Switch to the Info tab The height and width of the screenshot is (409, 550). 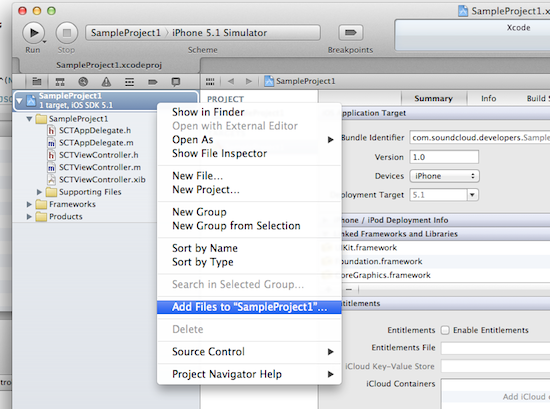click(488, 98)
